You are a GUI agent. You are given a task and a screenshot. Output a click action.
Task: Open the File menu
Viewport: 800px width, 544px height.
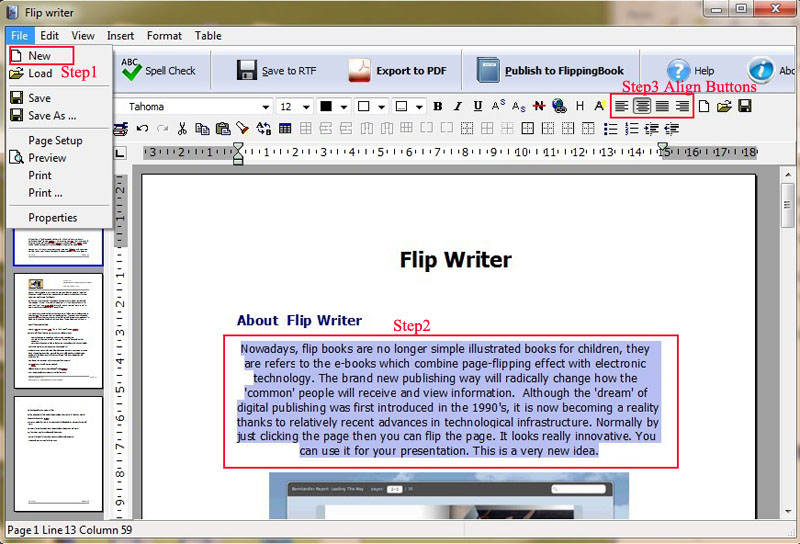[x=19, y=36]
